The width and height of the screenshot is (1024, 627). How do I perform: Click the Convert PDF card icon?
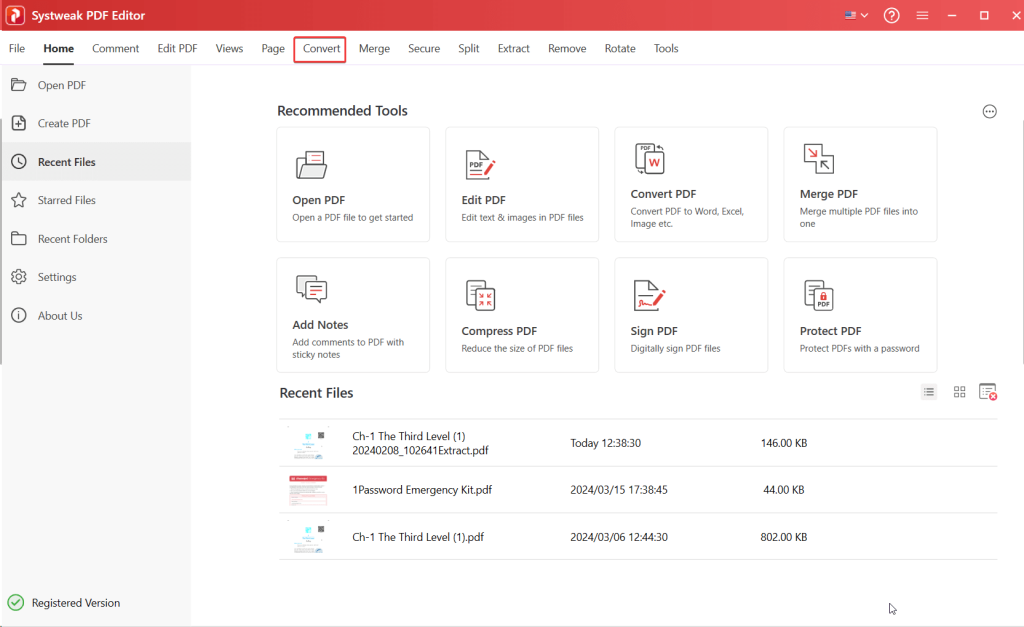[x=650, y=159]
